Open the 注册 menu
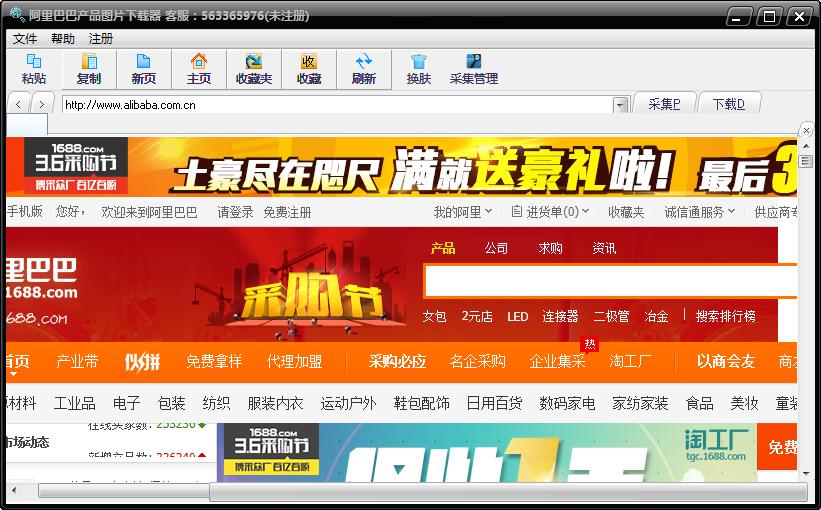The height and width of the screenshot is (510, 821). point(101,39)
